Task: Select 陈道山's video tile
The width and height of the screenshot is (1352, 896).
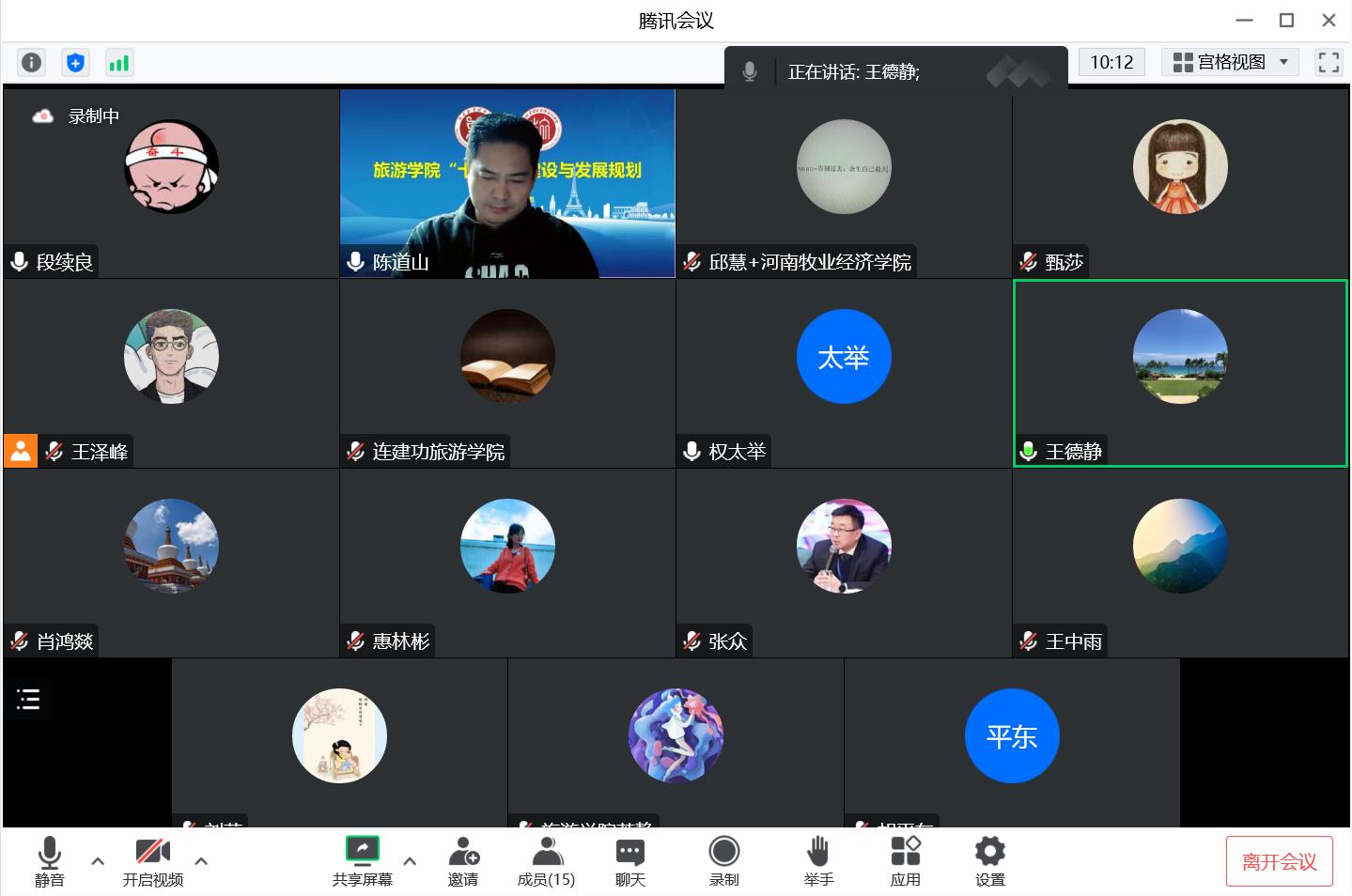Action: pos(507,183)
